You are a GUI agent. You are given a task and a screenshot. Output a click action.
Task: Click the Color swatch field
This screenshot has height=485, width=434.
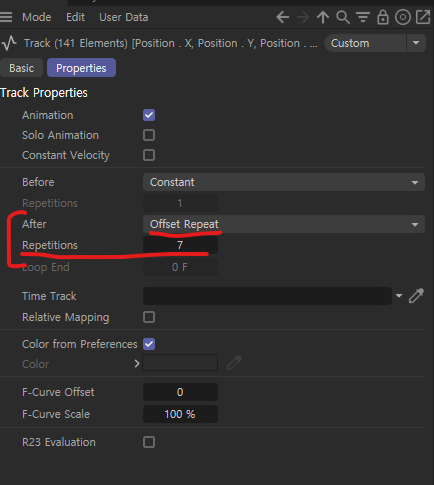pos(180,363)
